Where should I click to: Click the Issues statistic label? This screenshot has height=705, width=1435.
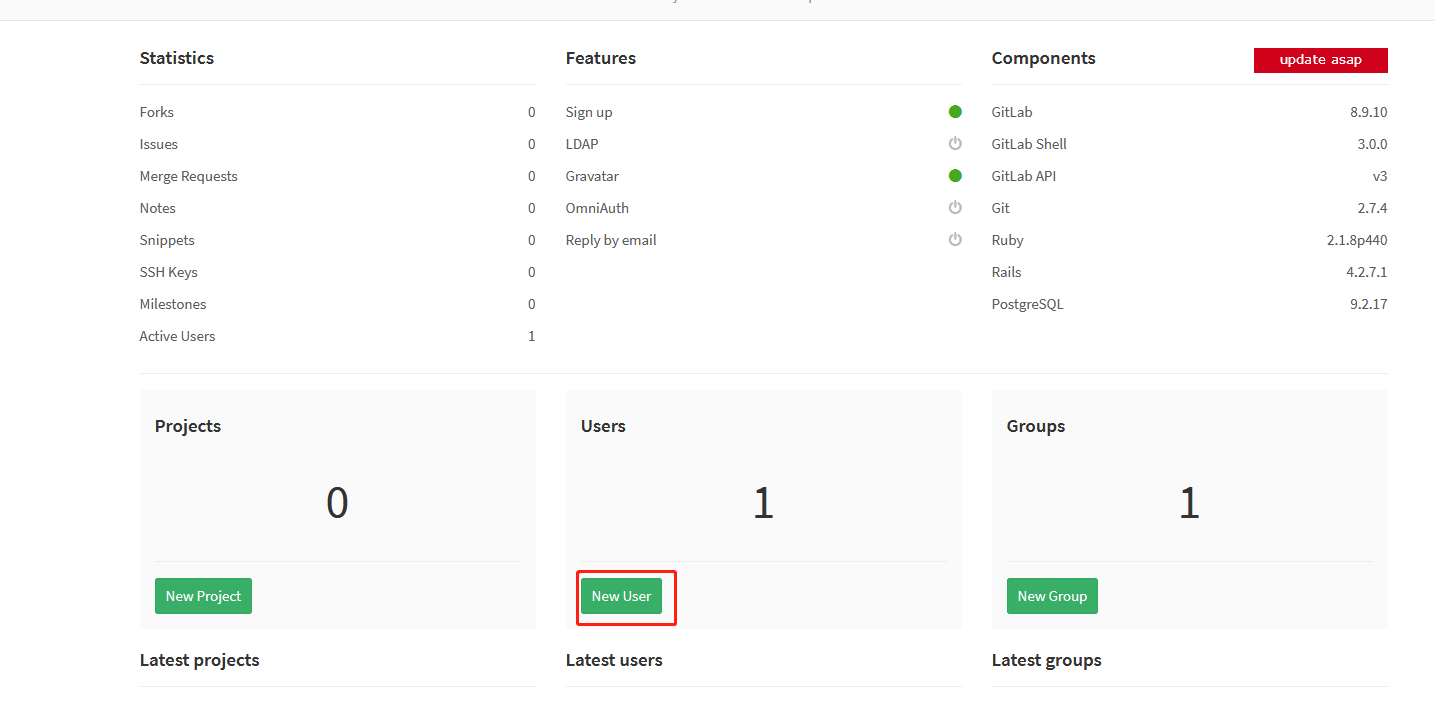[x=159, y=144]
